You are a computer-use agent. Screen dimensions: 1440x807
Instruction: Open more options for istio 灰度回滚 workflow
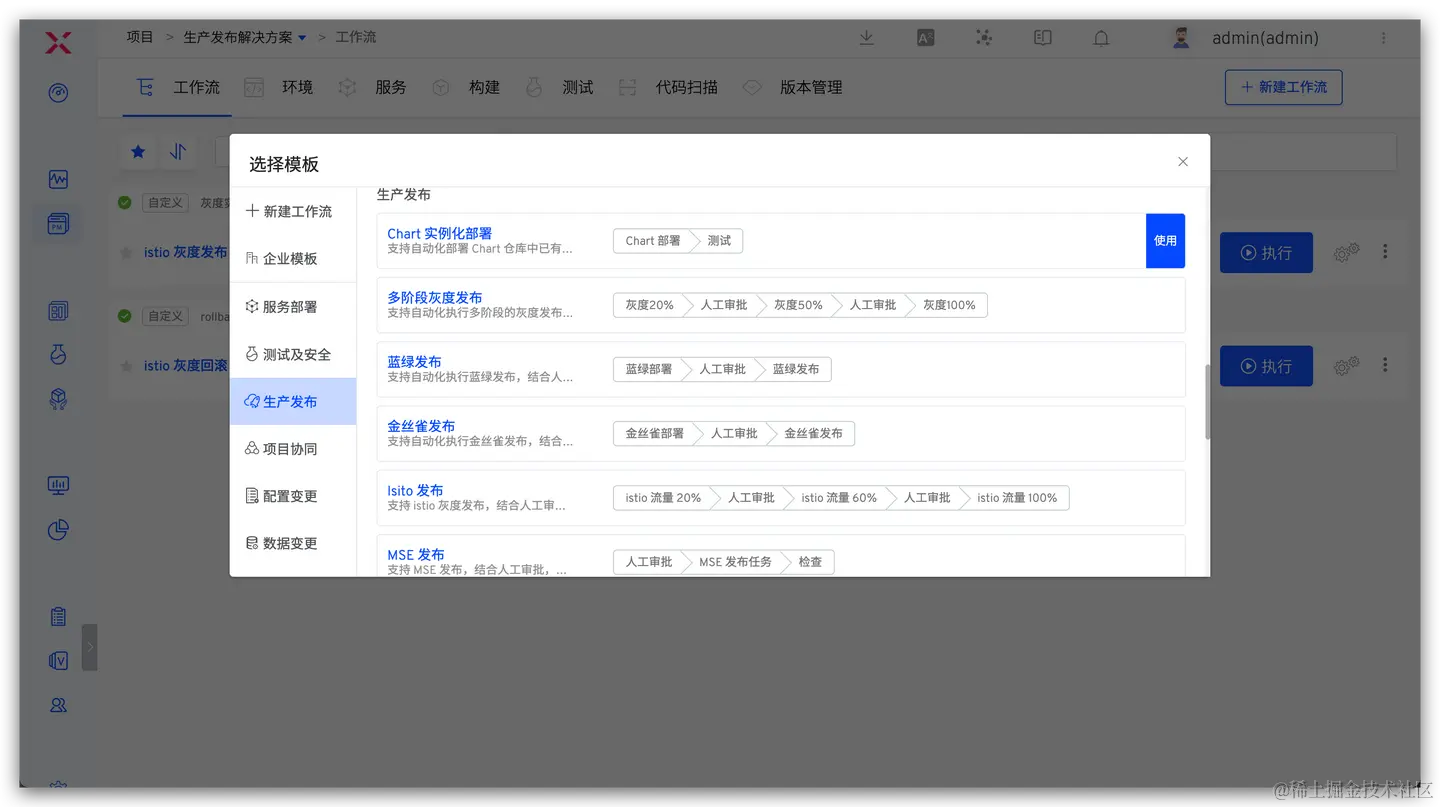1385,365
